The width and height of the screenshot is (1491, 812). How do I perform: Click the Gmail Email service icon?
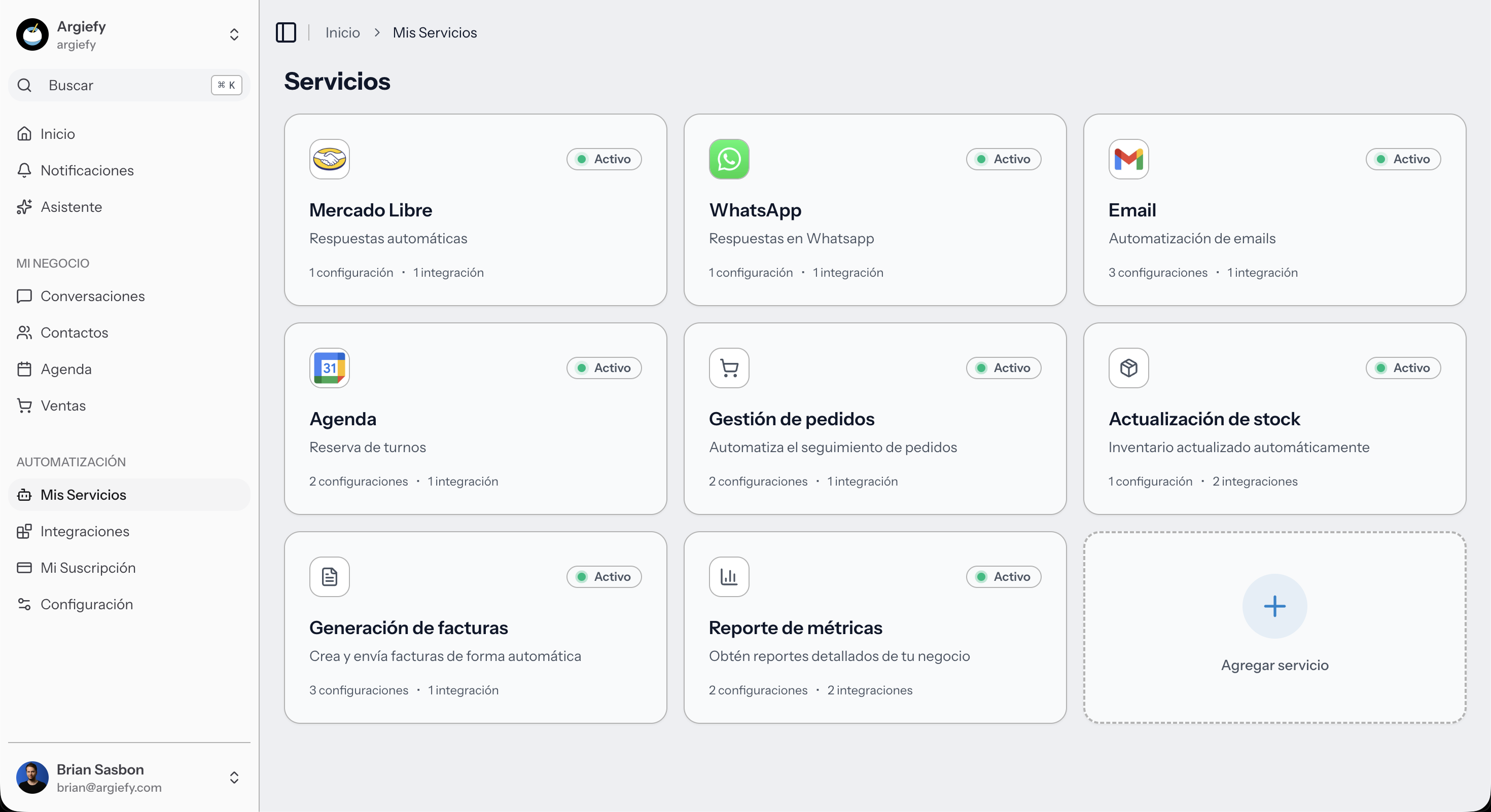pos(1128,159)
